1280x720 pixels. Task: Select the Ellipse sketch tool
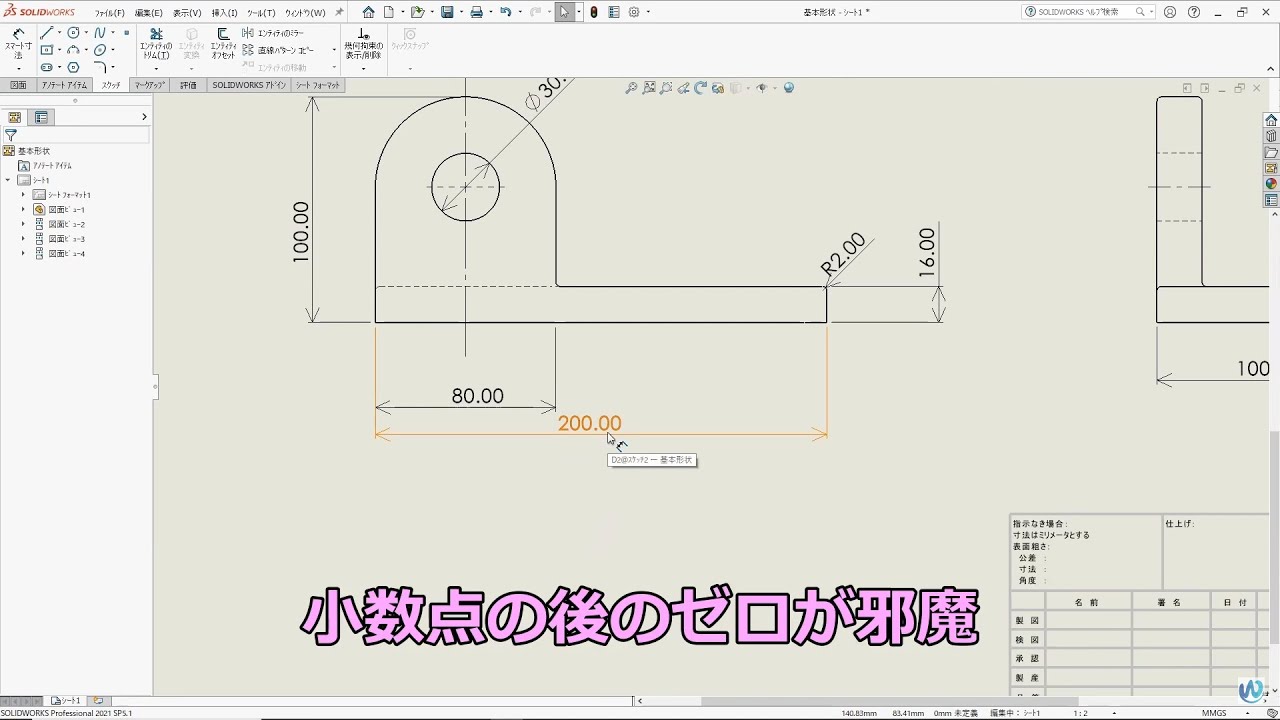pos(100,50)
